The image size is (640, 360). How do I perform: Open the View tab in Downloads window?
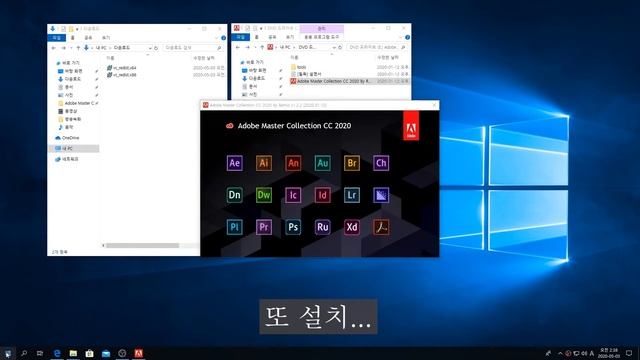coord(106,38)
